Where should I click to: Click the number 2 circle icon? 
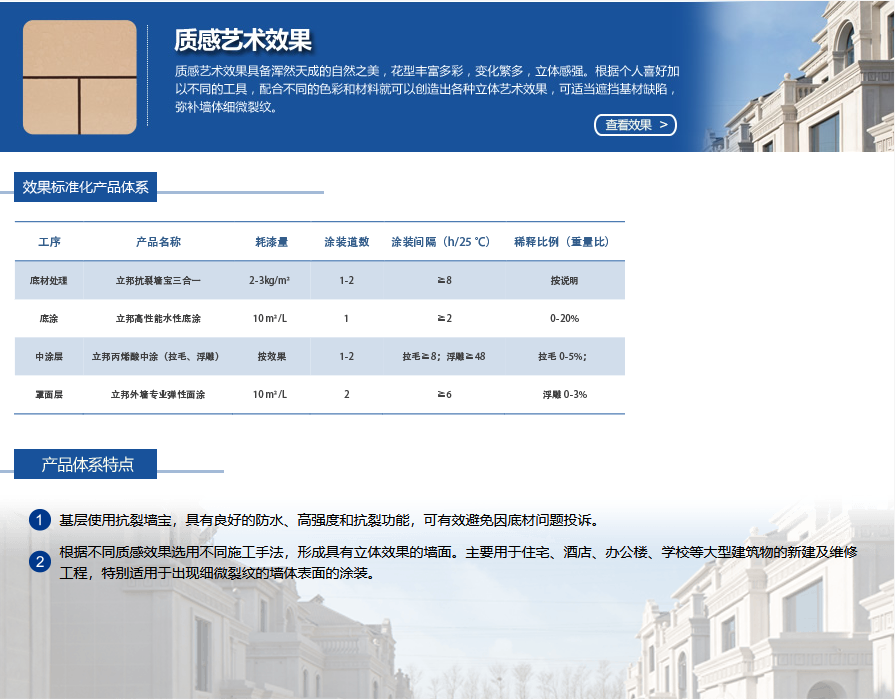tap(39, 561)
